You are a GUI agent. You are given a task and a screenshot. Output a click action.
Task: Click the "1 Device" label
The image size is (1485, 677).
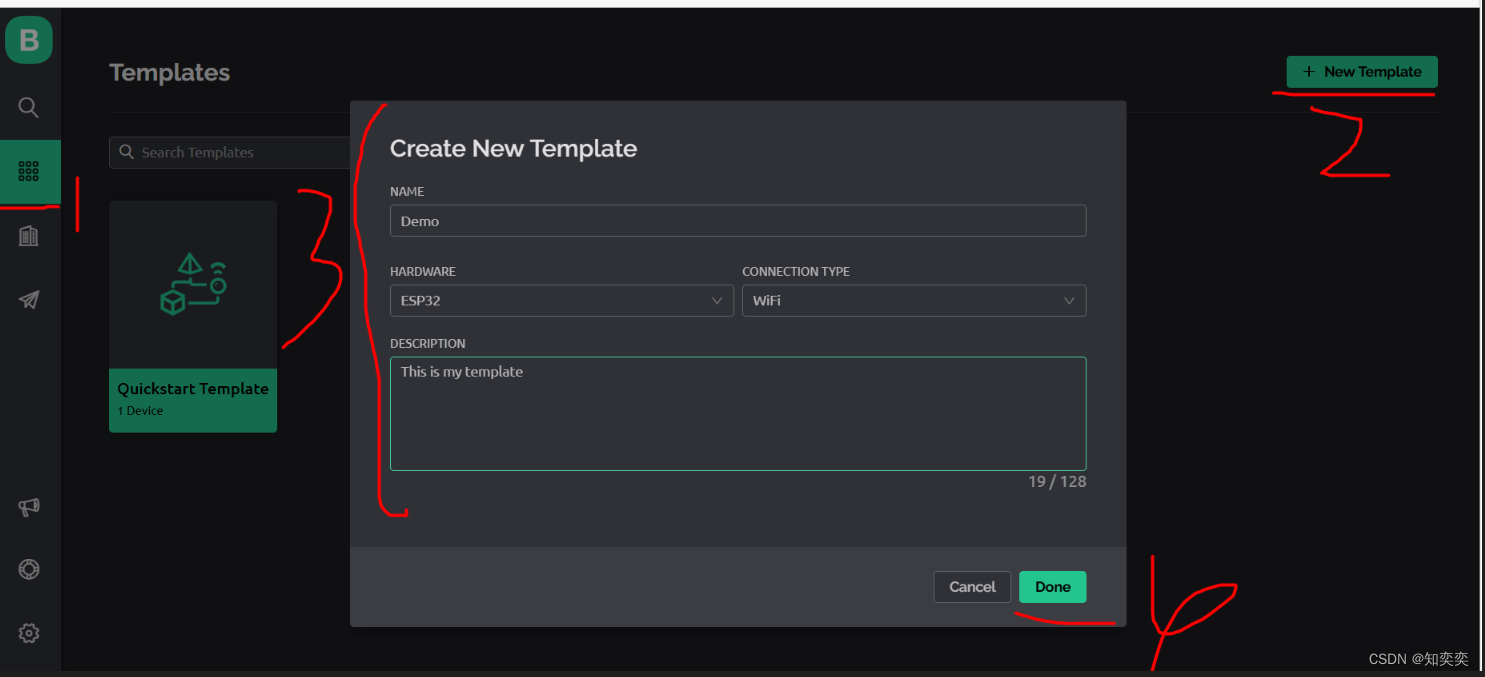click(140, 411)
